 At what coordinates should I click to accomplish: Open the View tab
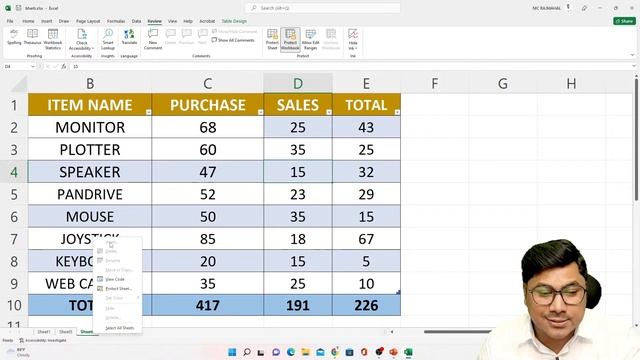172,21
